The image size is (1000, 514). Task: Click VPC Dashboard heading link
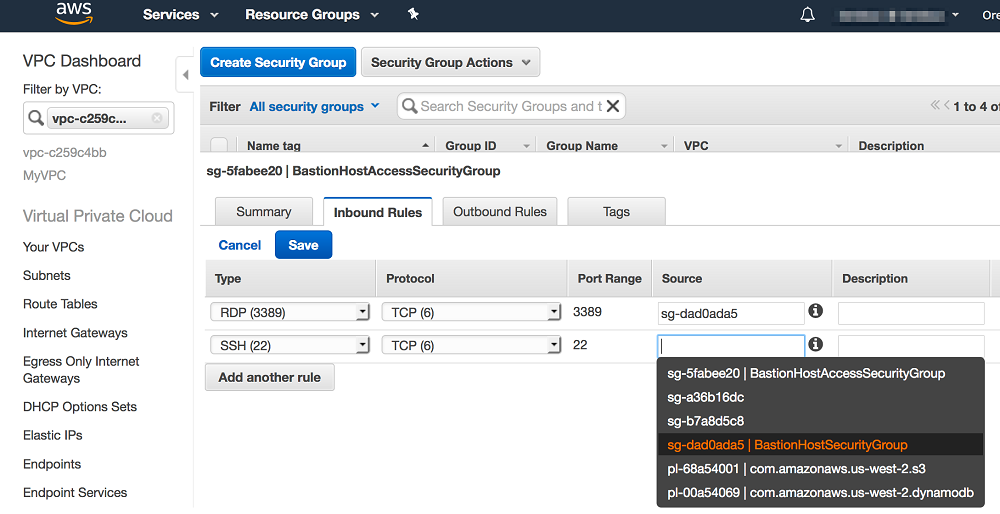point(82,61)
